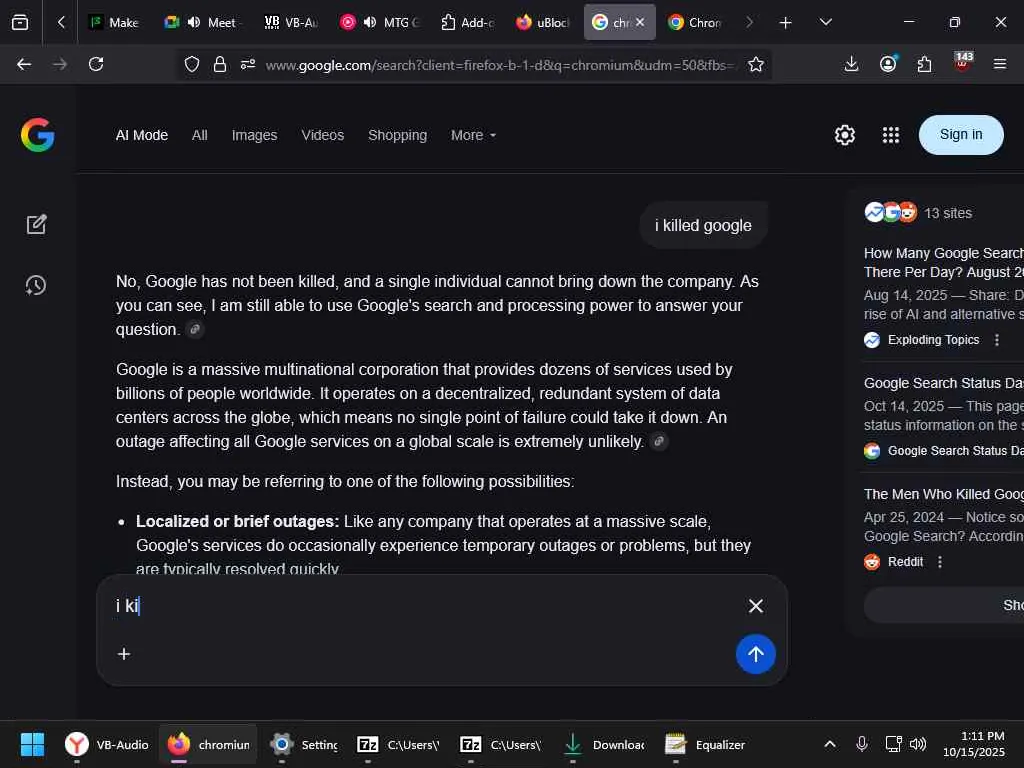The image size is (1024, 768).
Task: Click the Google logo
Action: click(37, 135)
